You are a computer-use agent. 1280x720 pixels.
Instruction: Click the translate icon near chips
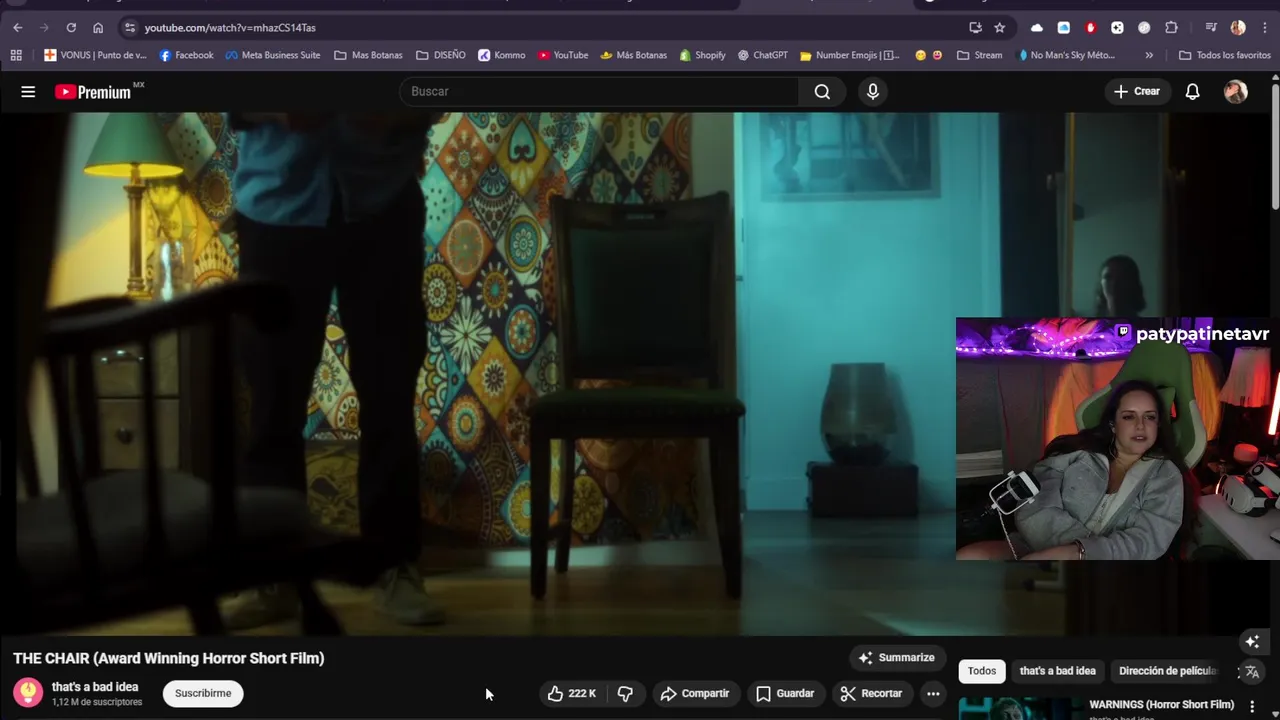[1252, 672]
